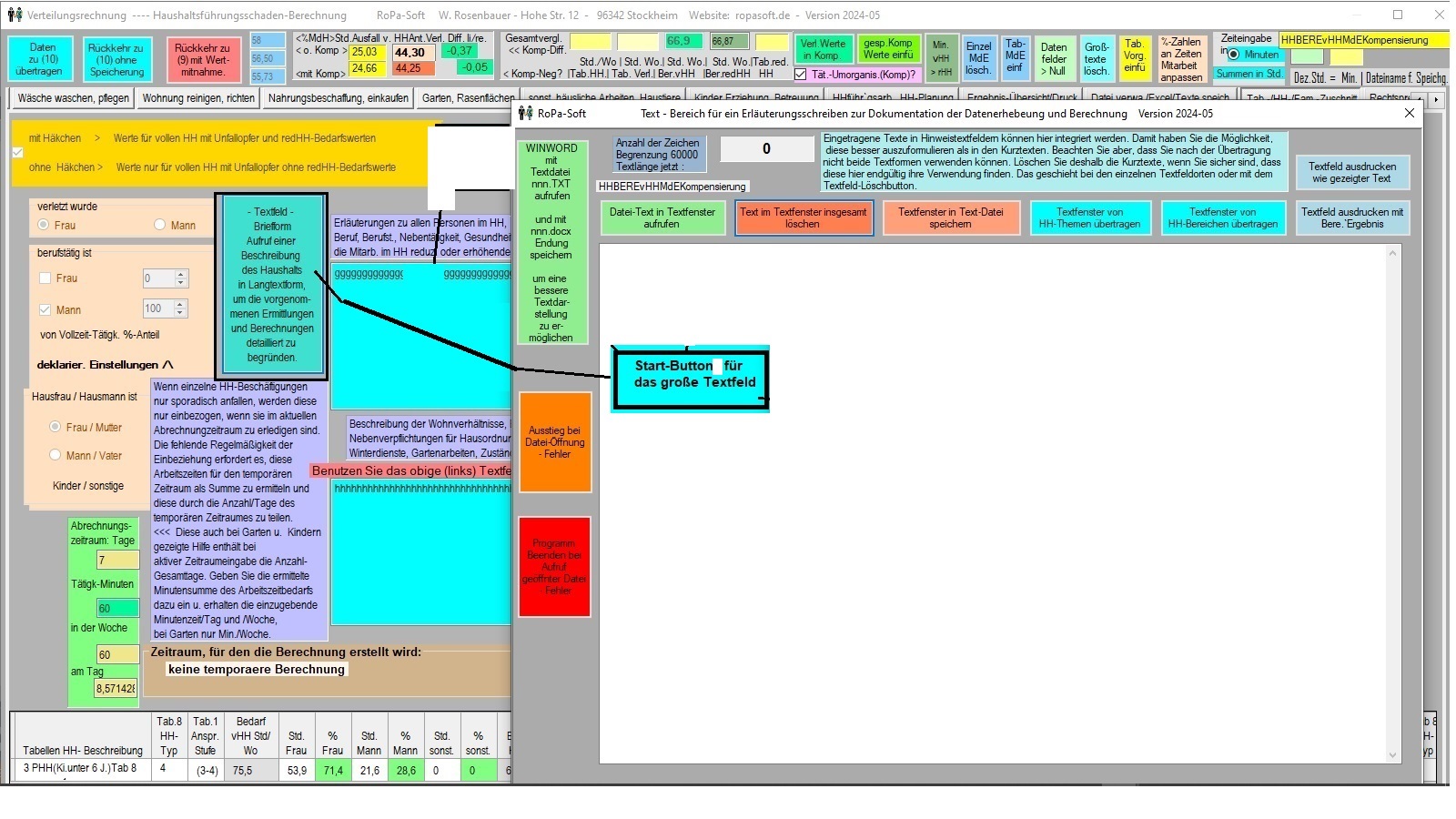This screenshot has height=819, width=1456.
Task: Click the green table cell 71,4
Action: (333, 770)
